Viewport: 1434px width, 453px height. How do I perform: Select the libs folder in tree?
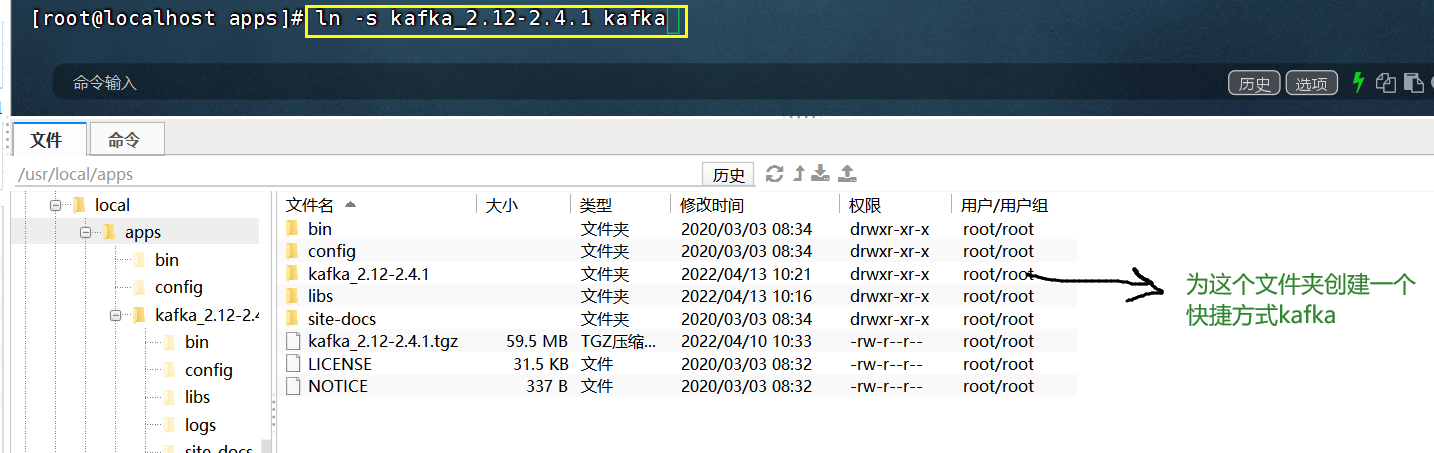tap(198, 397)
